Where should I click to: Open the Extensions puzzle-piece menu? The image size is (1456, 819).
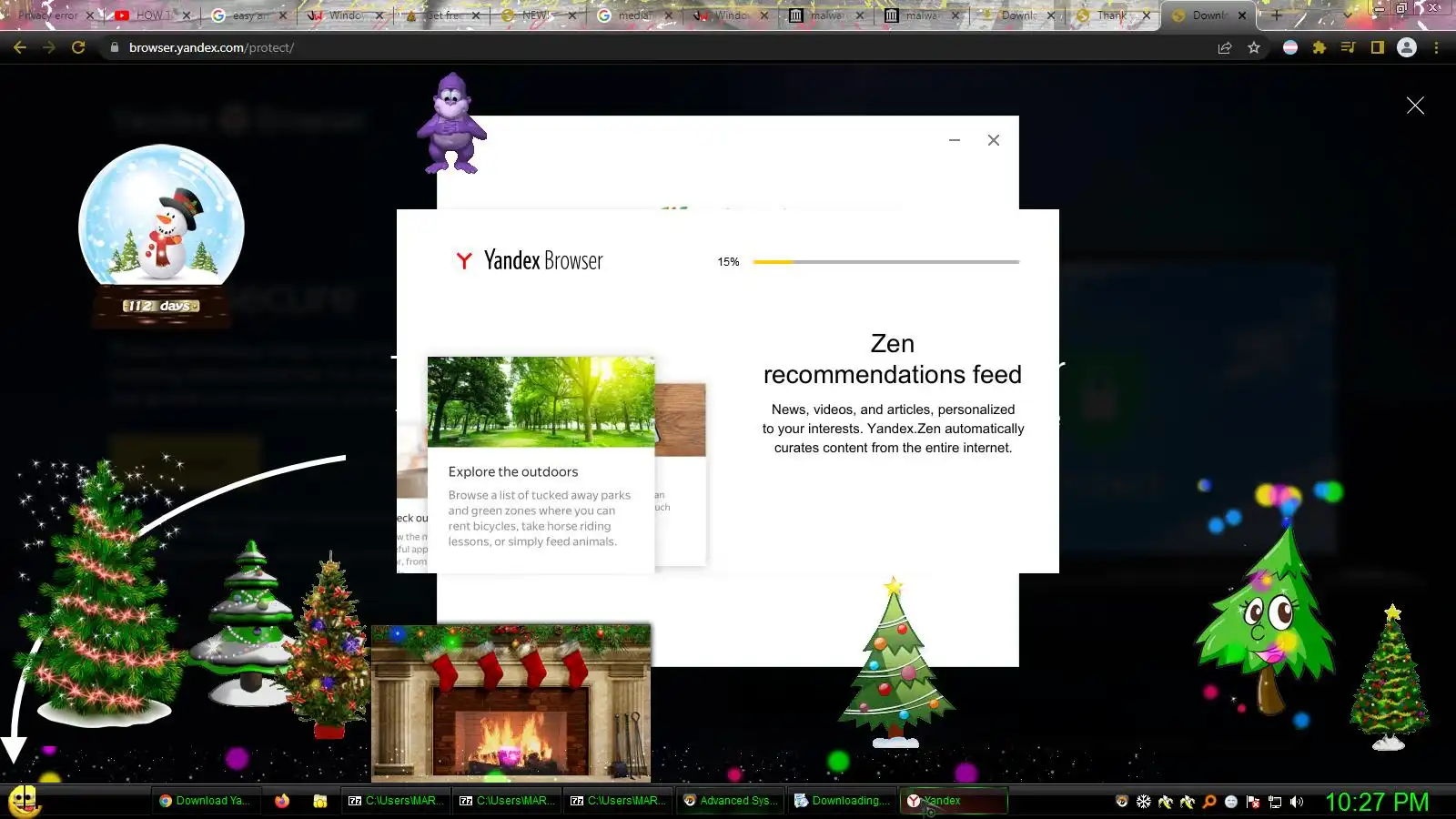click(1319, 47)
